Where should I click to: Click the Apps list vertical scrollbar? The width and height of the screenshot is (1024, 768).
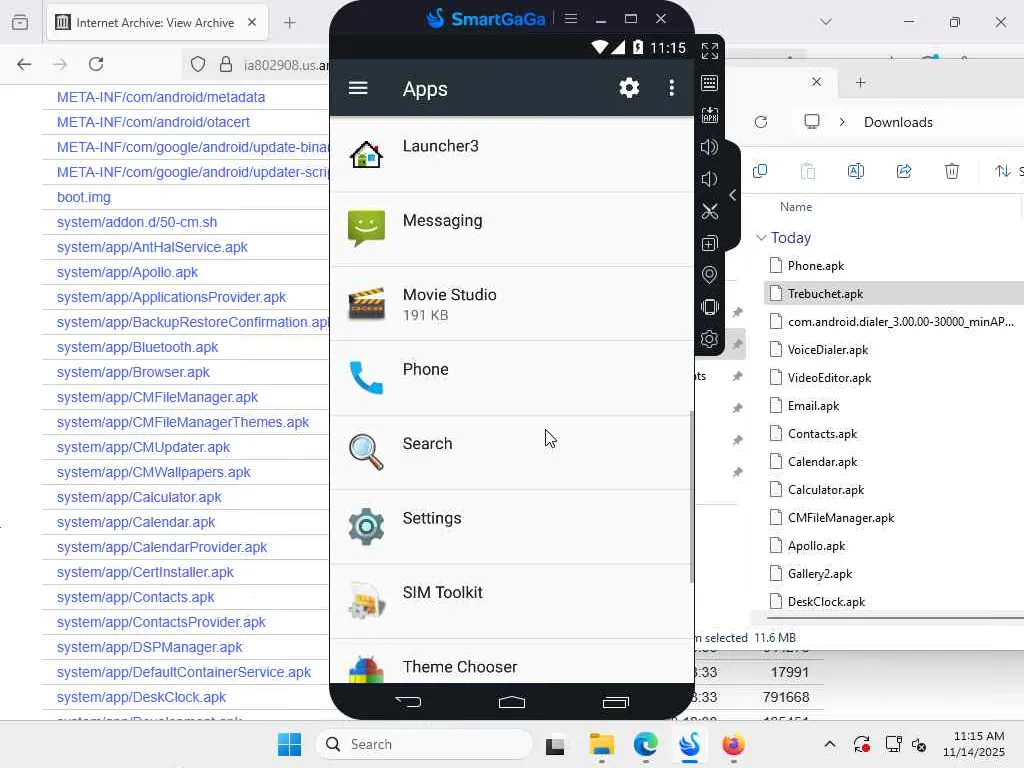[x=691, y=496]
